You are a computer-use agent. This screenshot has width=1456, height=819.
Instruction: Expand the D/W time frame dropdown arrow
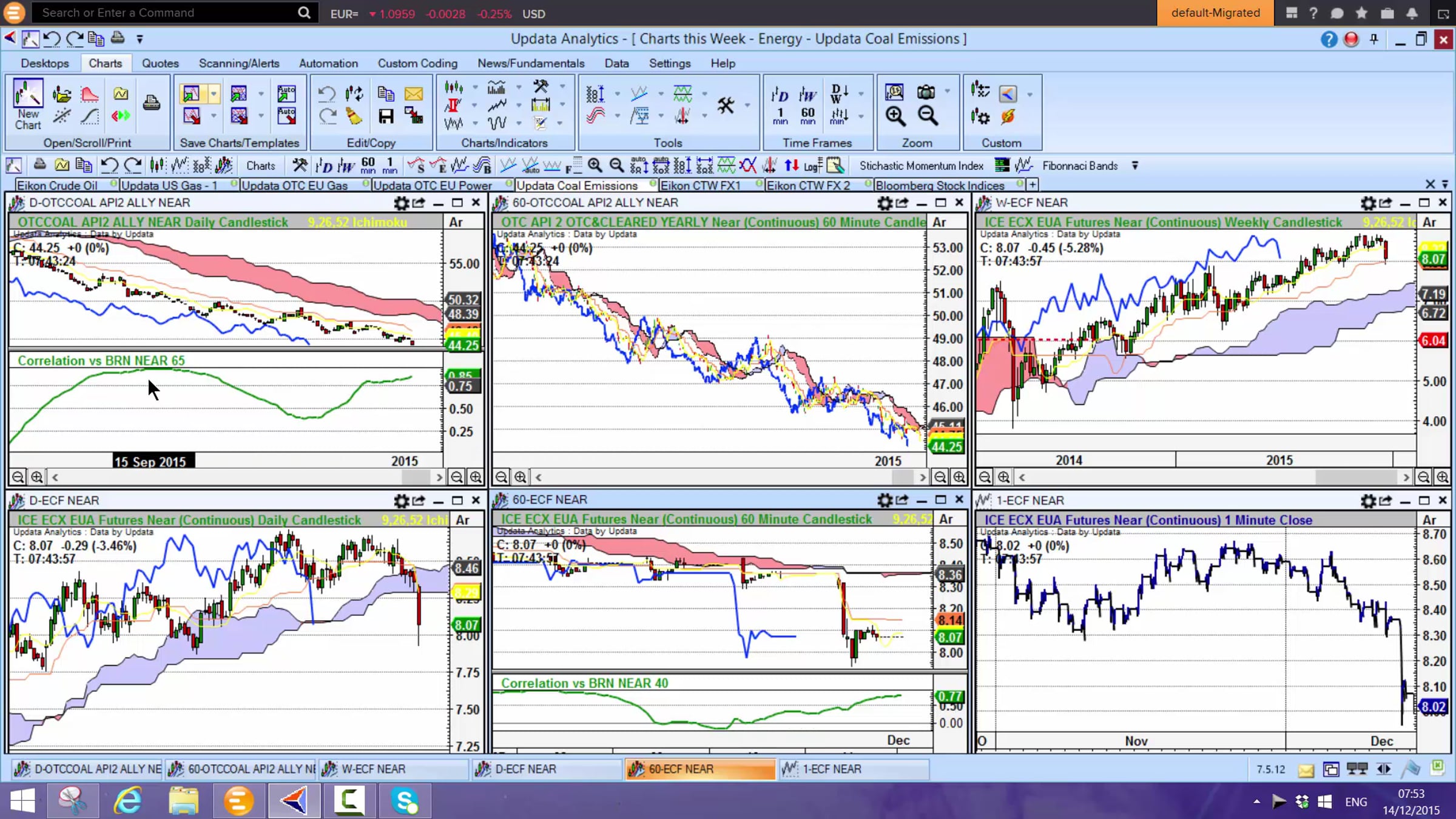tap(861, 94)
